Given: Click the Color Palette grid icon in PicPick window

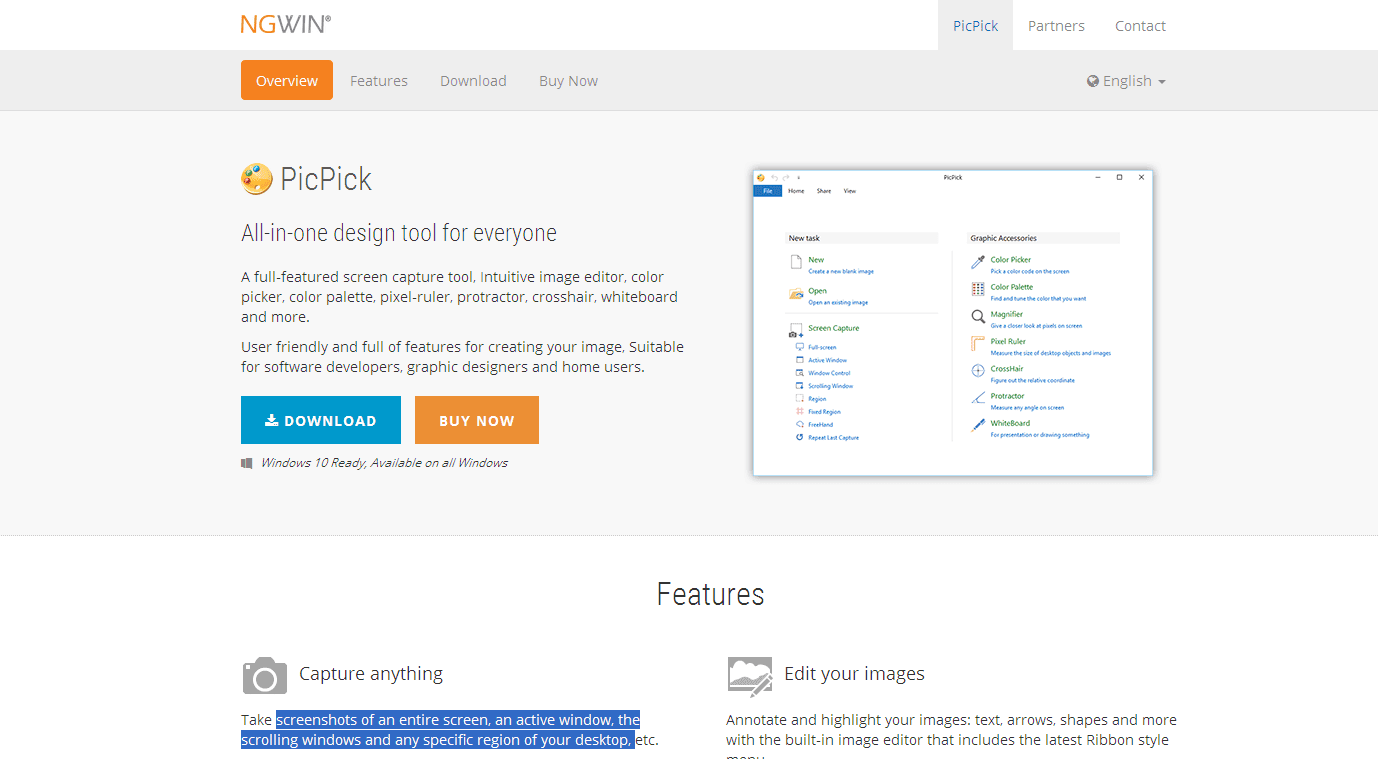Looking at the screenshot, I should pyautogui.click(x=978, y=289).
